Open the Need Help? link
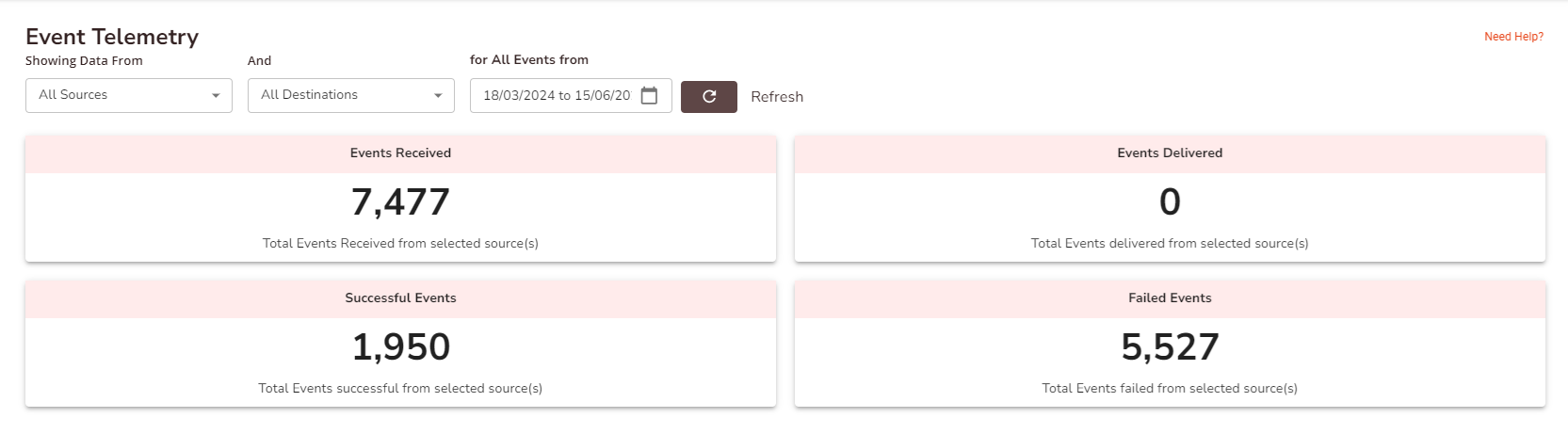The width and height of the screenshot is (1568, 434). 1513,37
